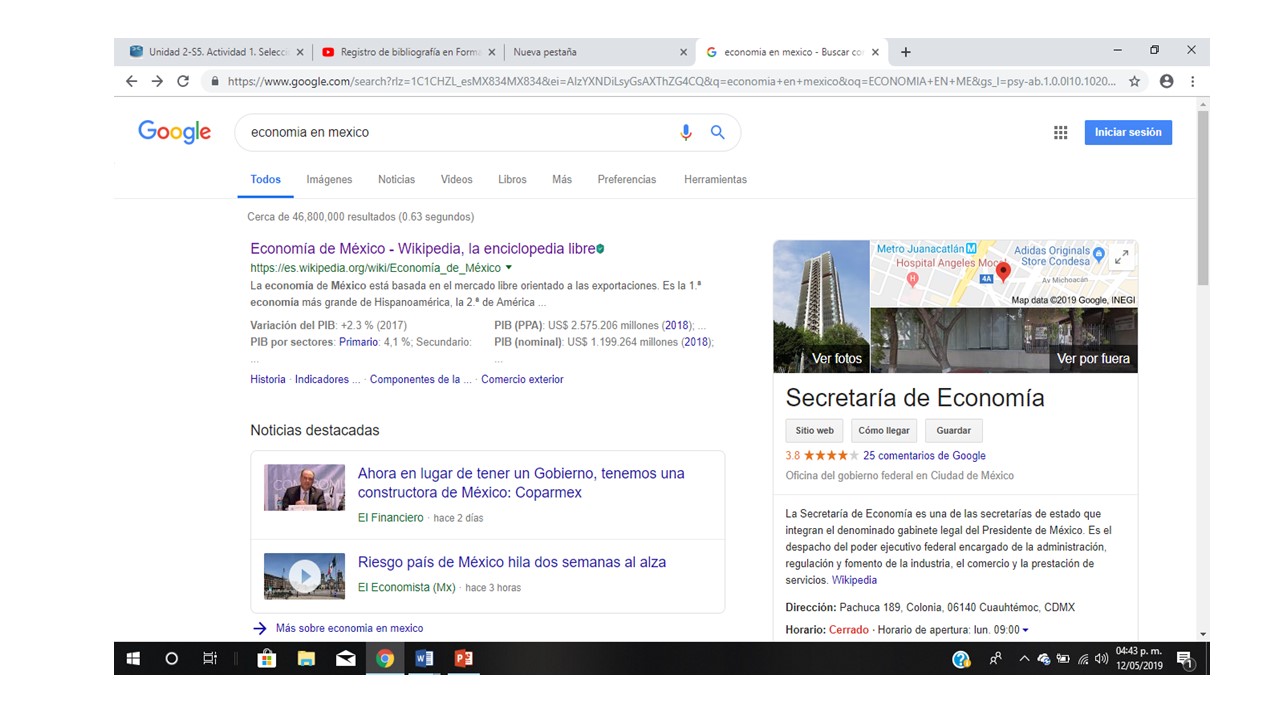1280x720 pixels.
Task: Click the voice search microphone icon
Action: point(686,132)
